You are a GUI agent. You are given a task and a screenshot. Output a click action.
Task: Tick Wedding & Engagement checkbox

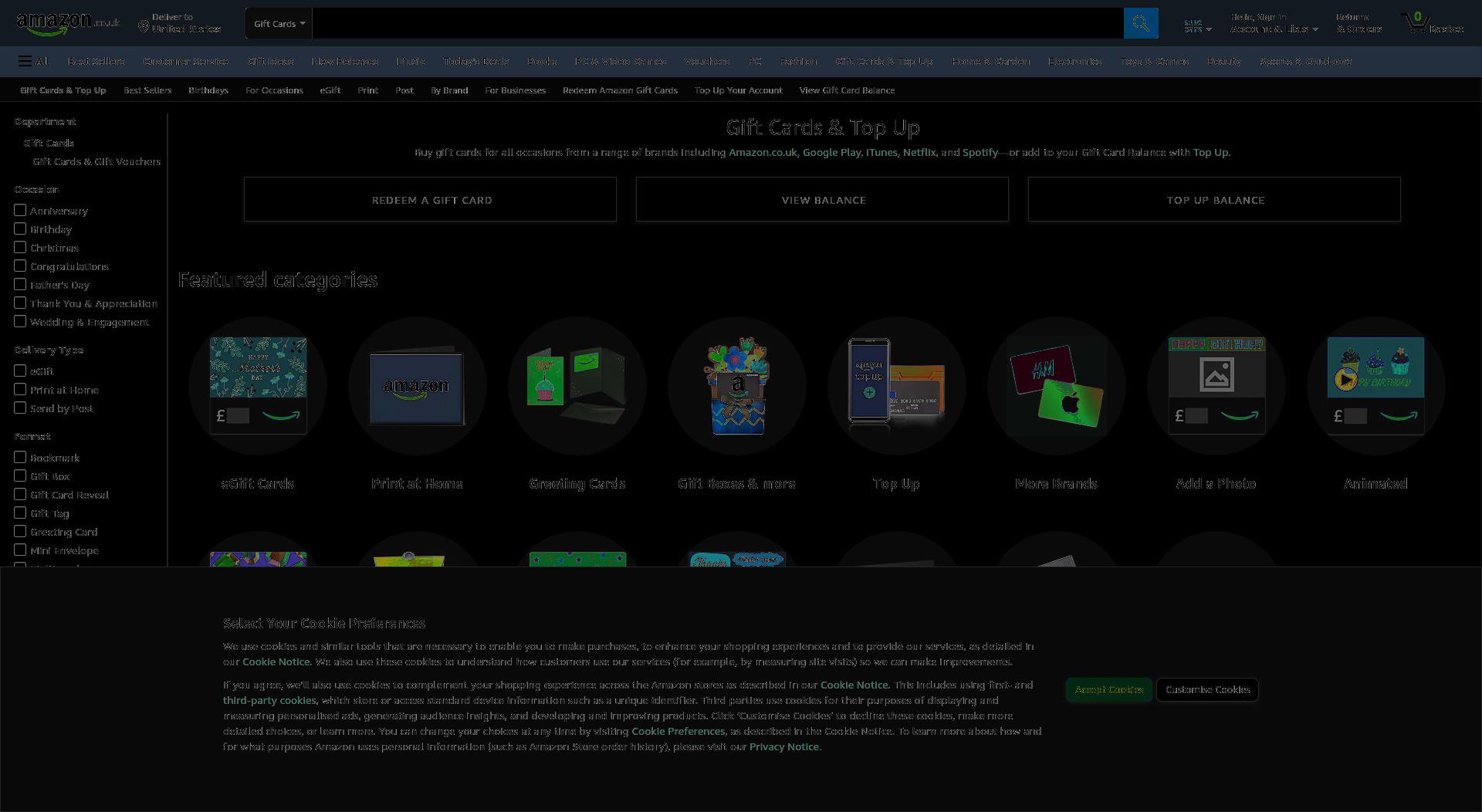20,321
